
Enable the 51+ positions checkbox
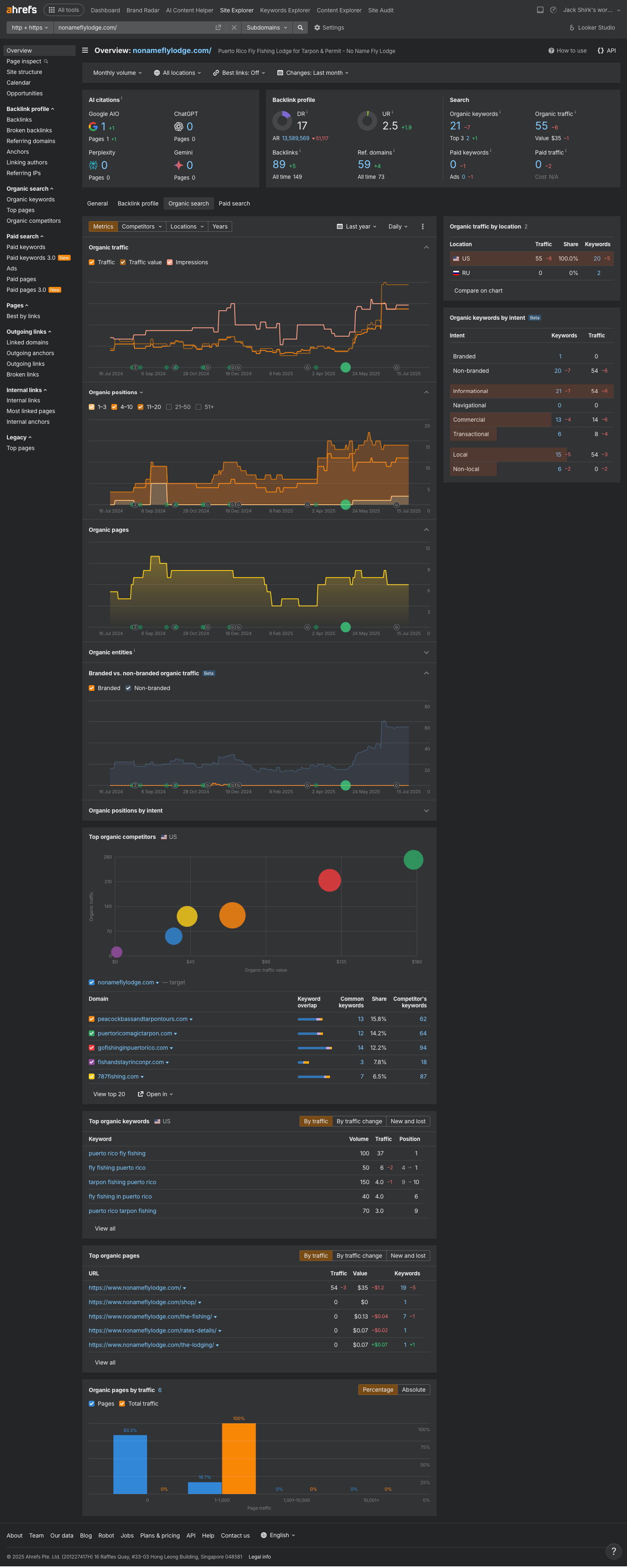[x=198, y=407]
